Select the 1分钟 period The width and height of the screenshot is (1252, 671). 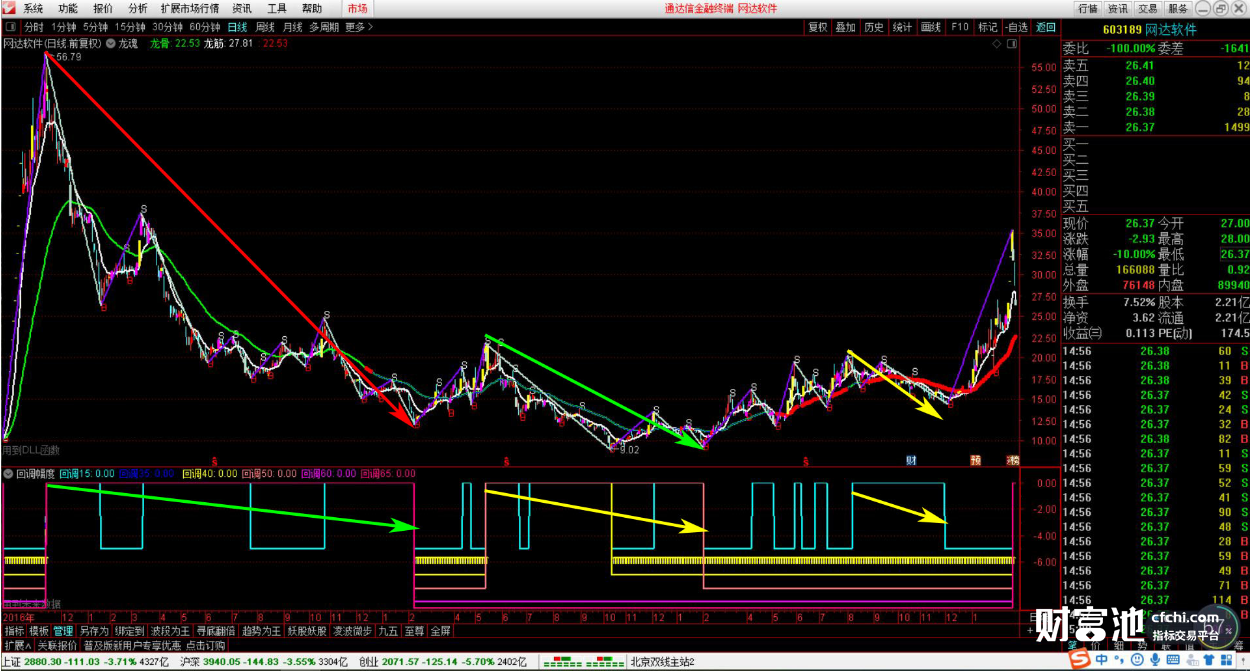(64, 27)
